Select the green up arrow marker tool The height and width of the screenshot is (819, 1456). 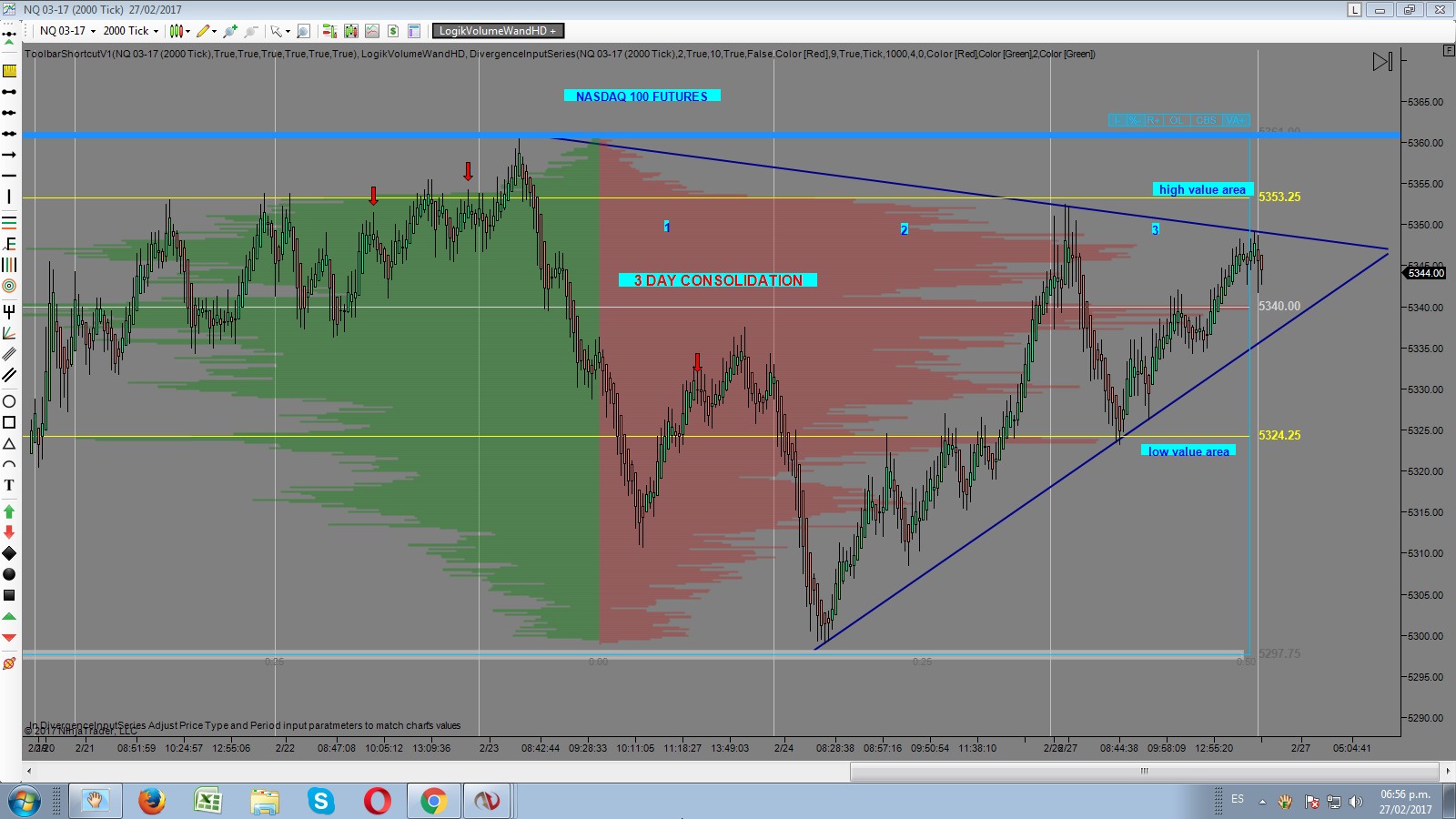(9, 511)
